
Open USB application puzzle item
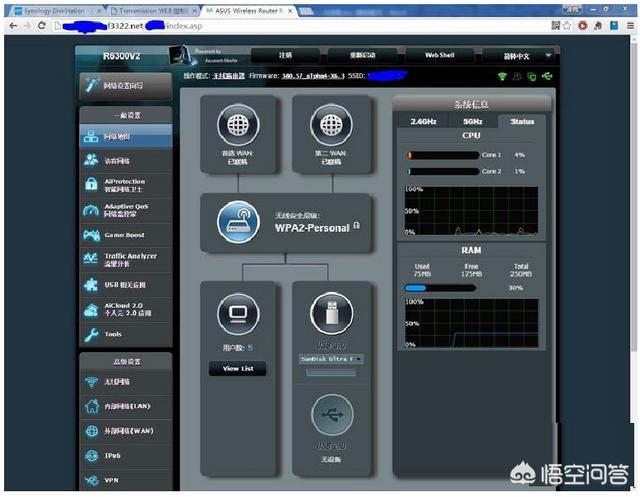click(x=126, y=285)
